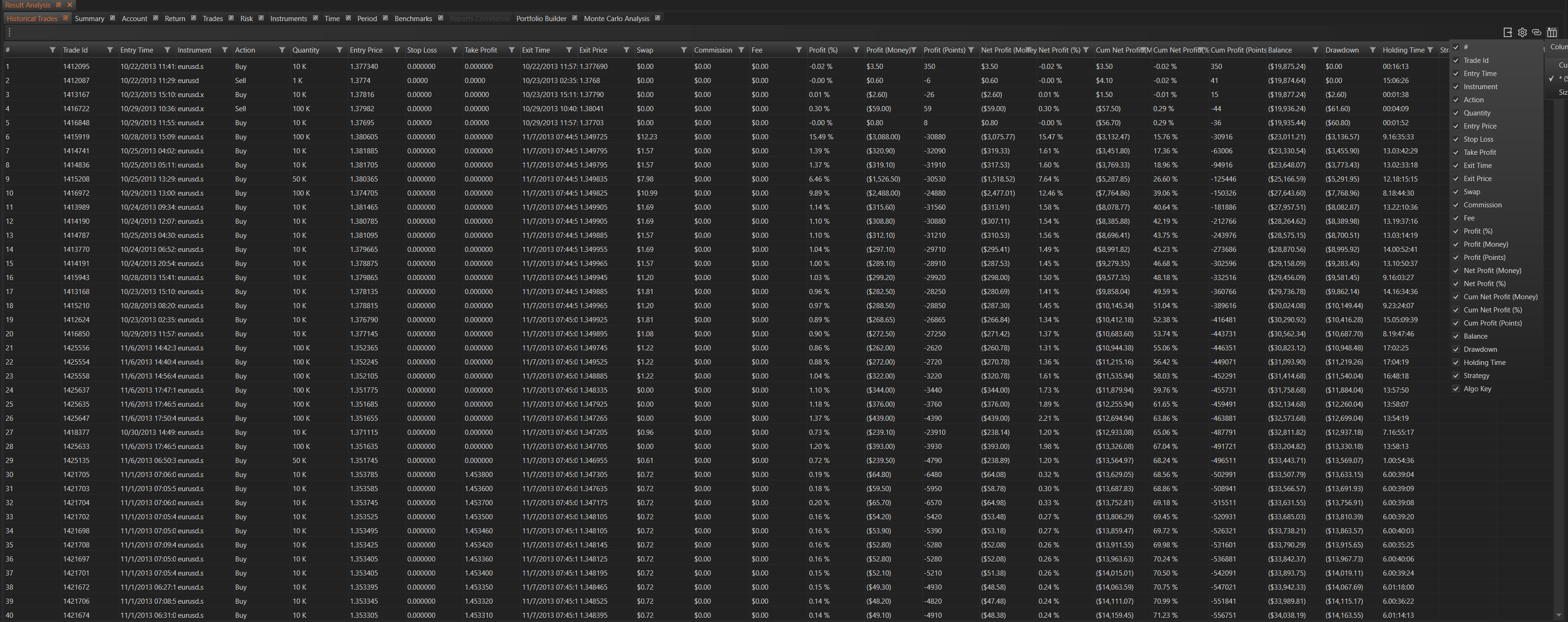Click the chain link icon
Viewport: 1568px width, 622px height.
(1536, 32)
